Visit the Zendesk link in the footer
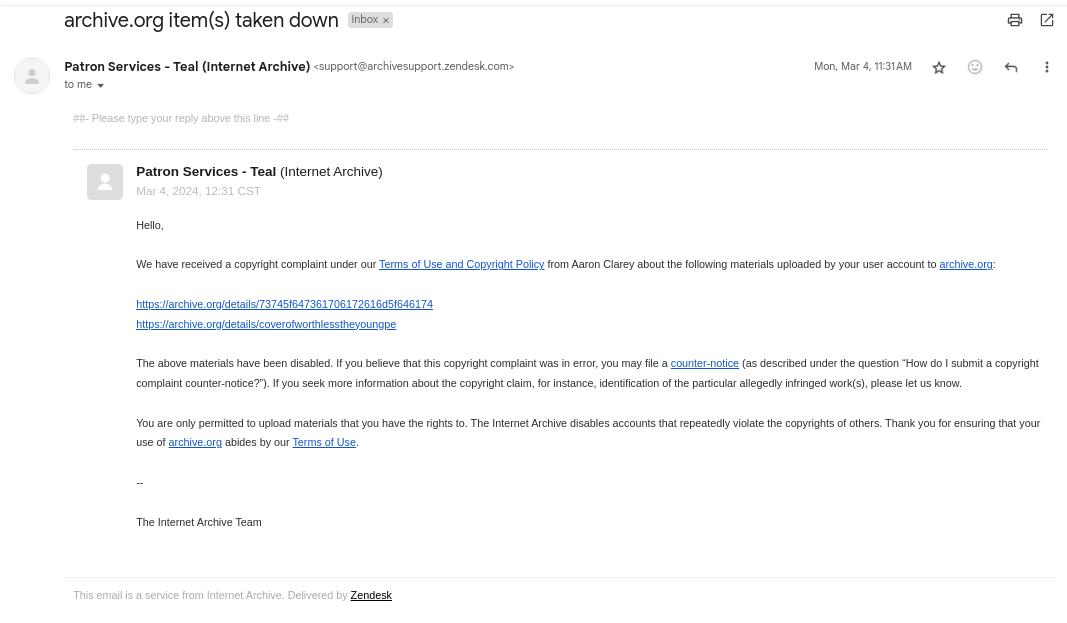This screenshot has height=623, width=1067. coord(371,595)
